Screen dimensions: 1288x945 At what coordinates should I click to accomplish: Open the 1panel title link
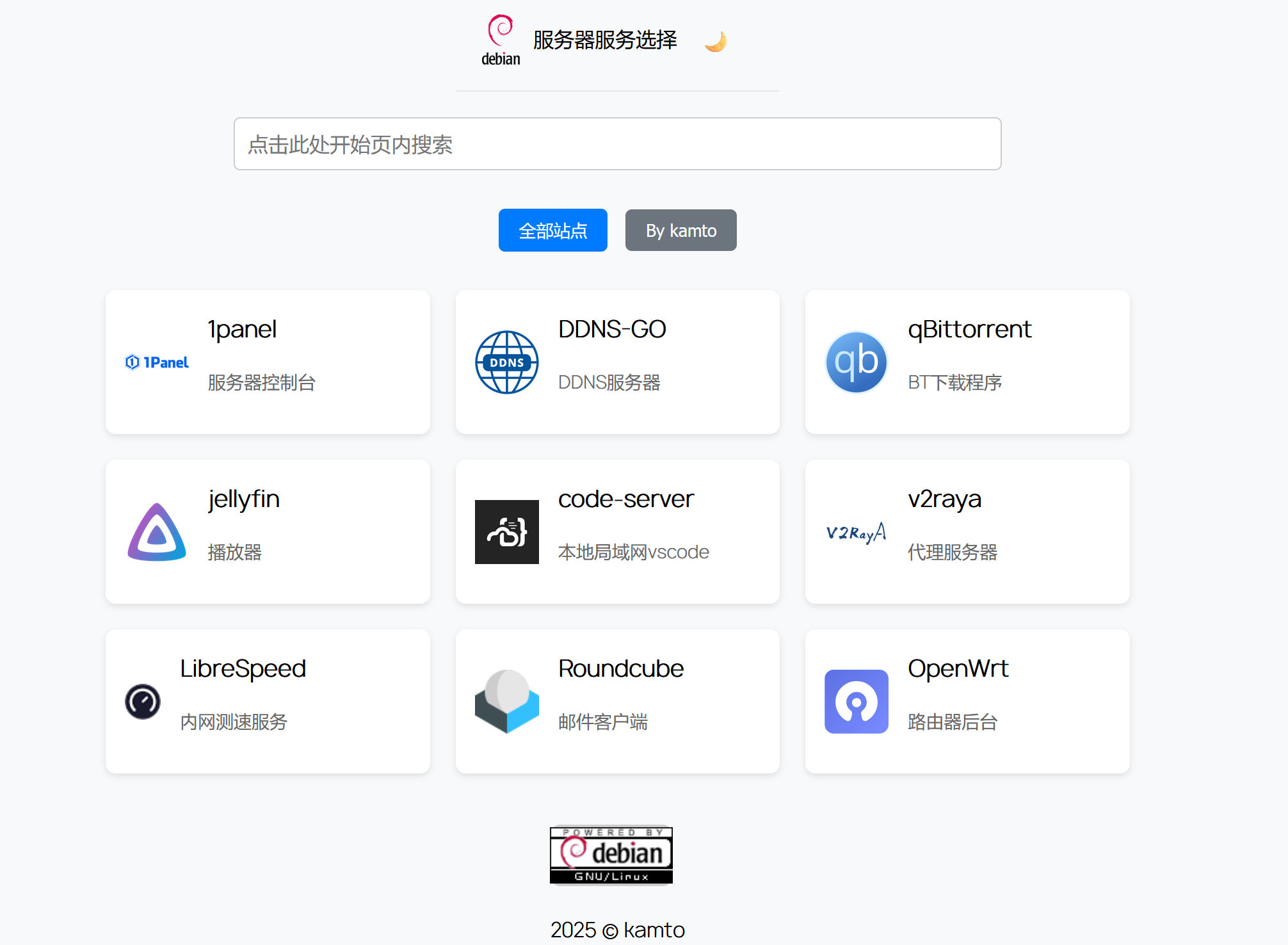[242, 329]
